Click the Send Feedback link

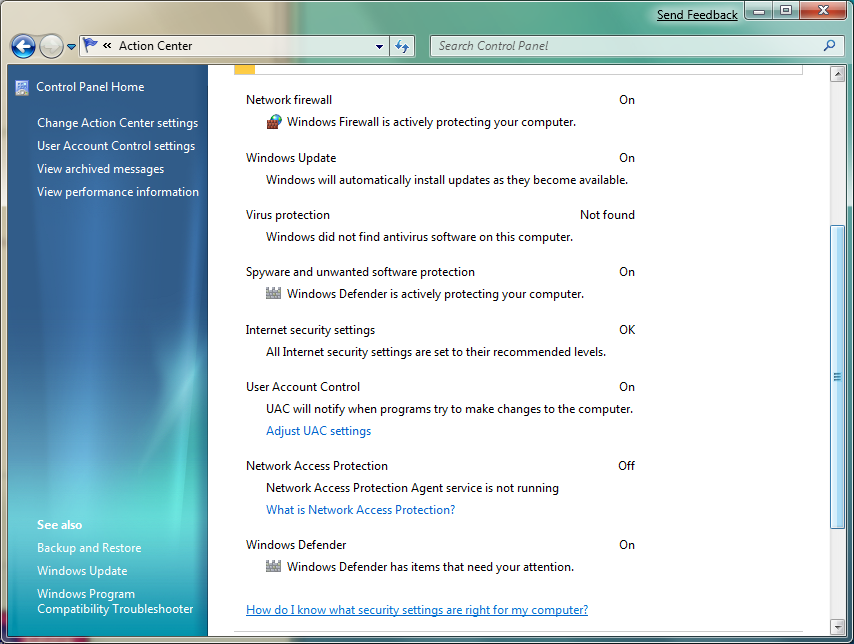697,13
